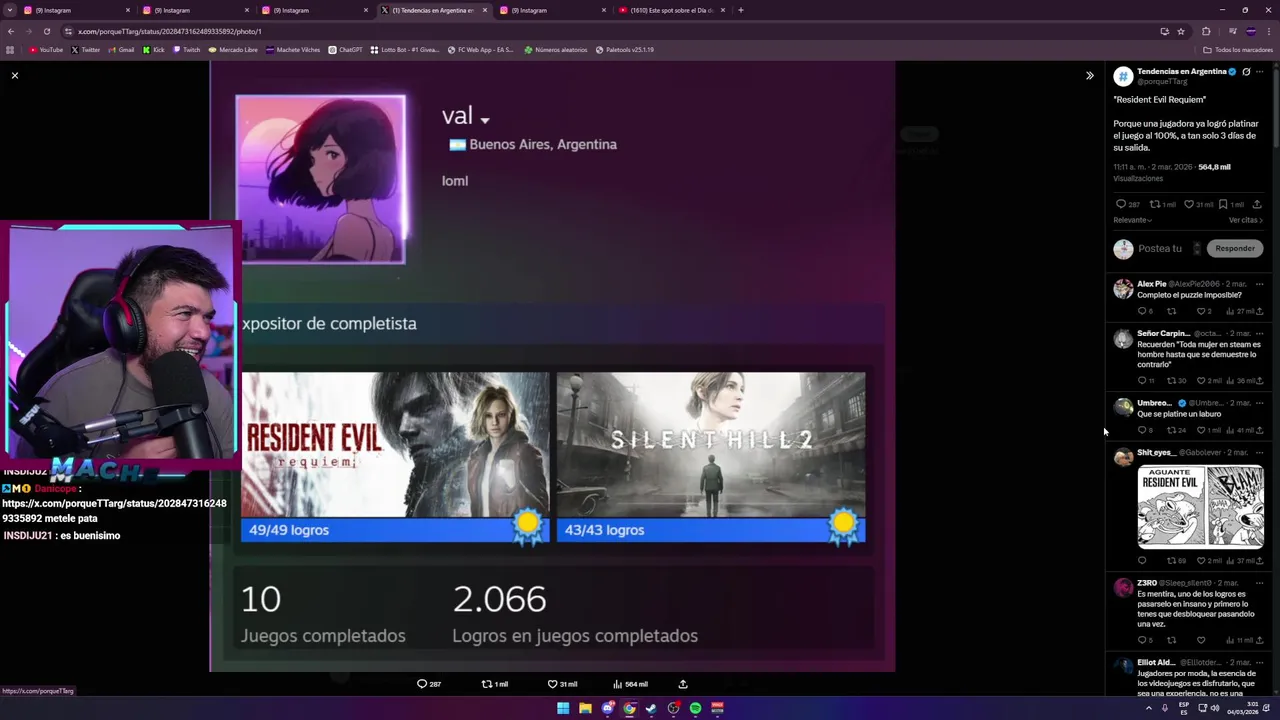Bookmark this page with star icon
The image size is (1280, 720).
click(x=1181, y=31)
